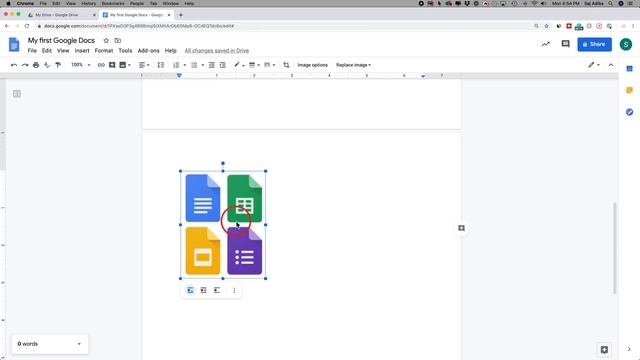Show the document outline icon
640x360 pixels.
[17, 94]
